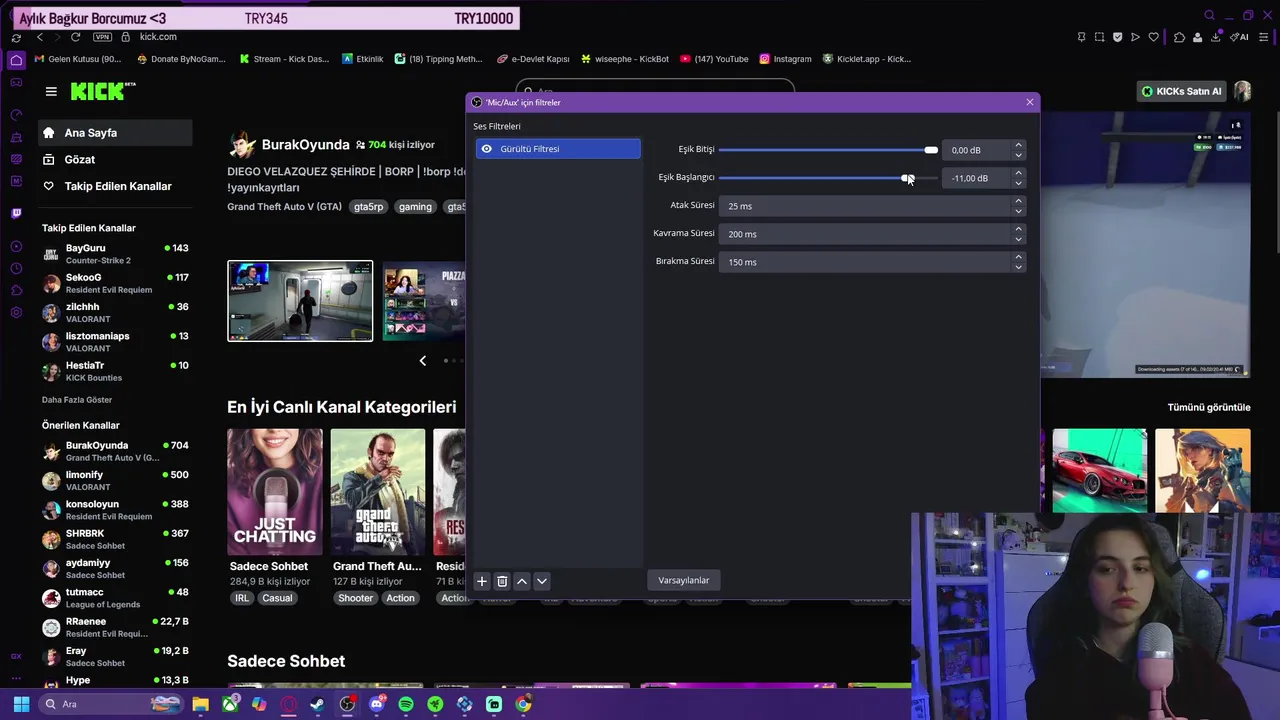Decrease Eşik Bitişi with down stepper

tap(1018, 155)
